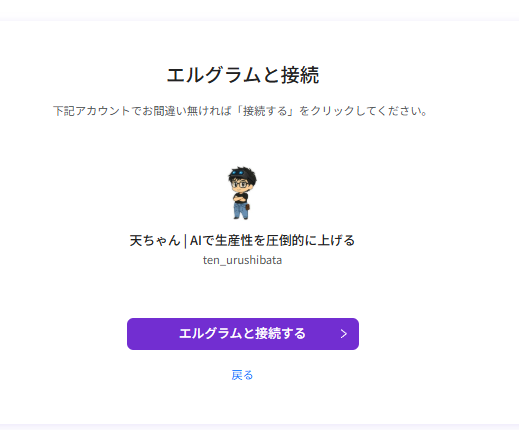The height and width of the screenshot is (430, 519).
Task: Click the gray strip below the white card
Action: click(259, 427)
